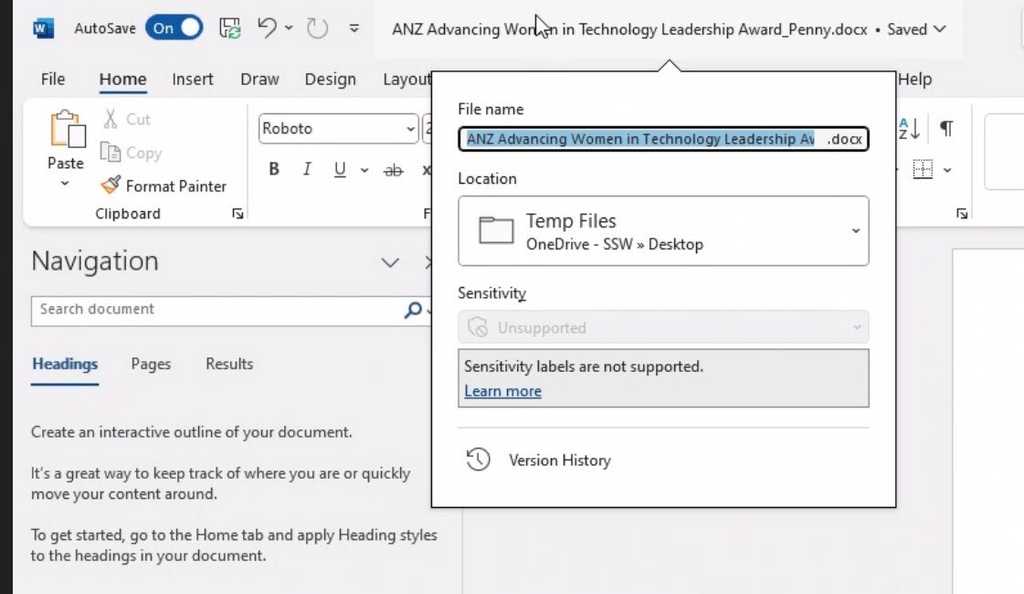Click the Version History option
This screenshot has height=594, width=1024.
pos(559,460)
